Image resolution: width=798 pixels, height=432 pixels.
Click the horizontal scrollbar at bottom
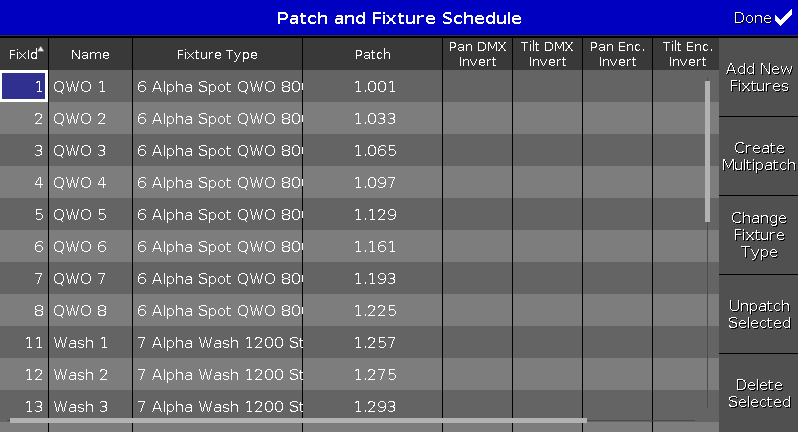pos(298,421)
